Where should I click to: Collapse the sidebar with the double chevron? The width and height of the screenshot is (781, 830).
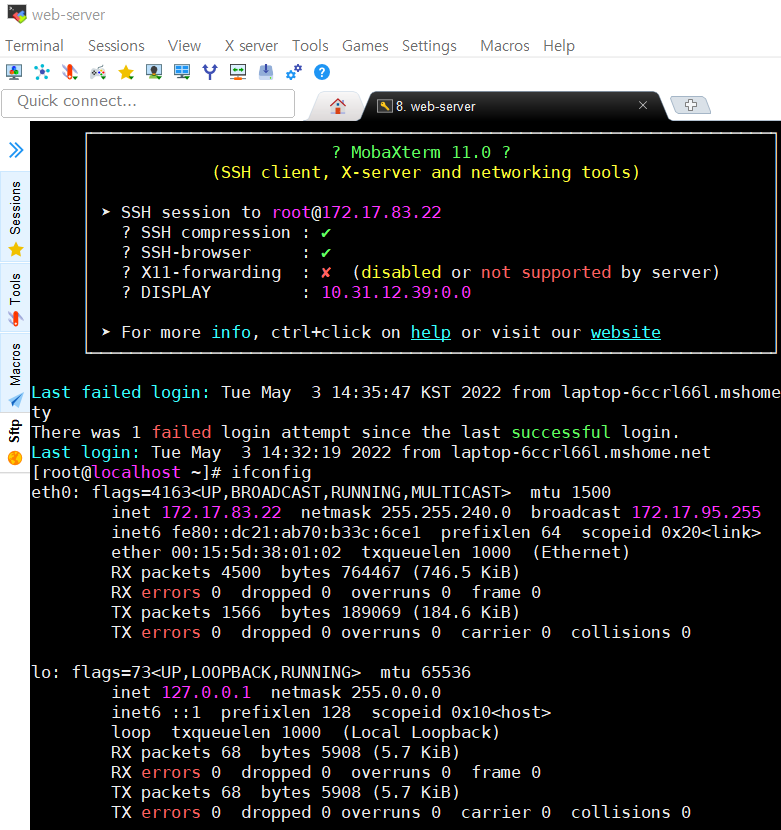click(x=16, y=150)
